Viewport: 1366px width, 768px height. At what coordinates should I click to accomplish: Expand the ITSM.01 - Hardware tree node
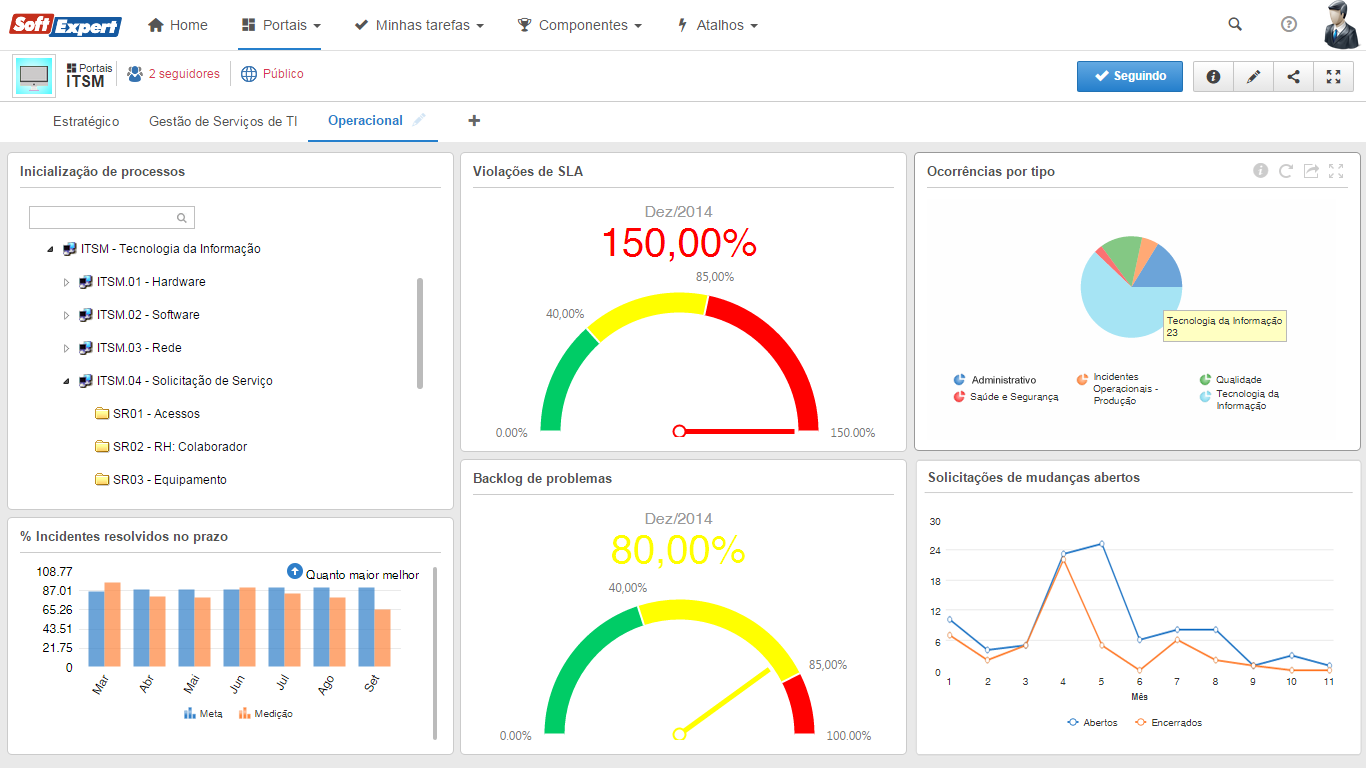point(67,282)
